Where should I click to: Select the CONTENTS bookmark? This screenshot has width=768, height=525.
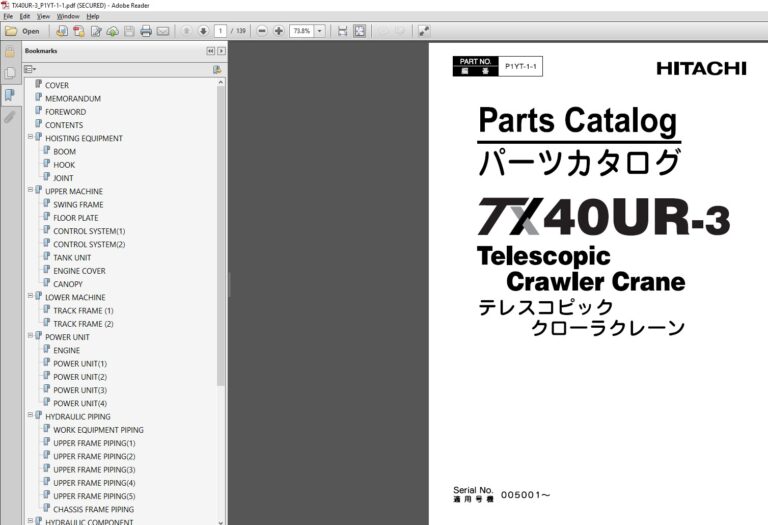pyautogui.click(x=64, y=125)
